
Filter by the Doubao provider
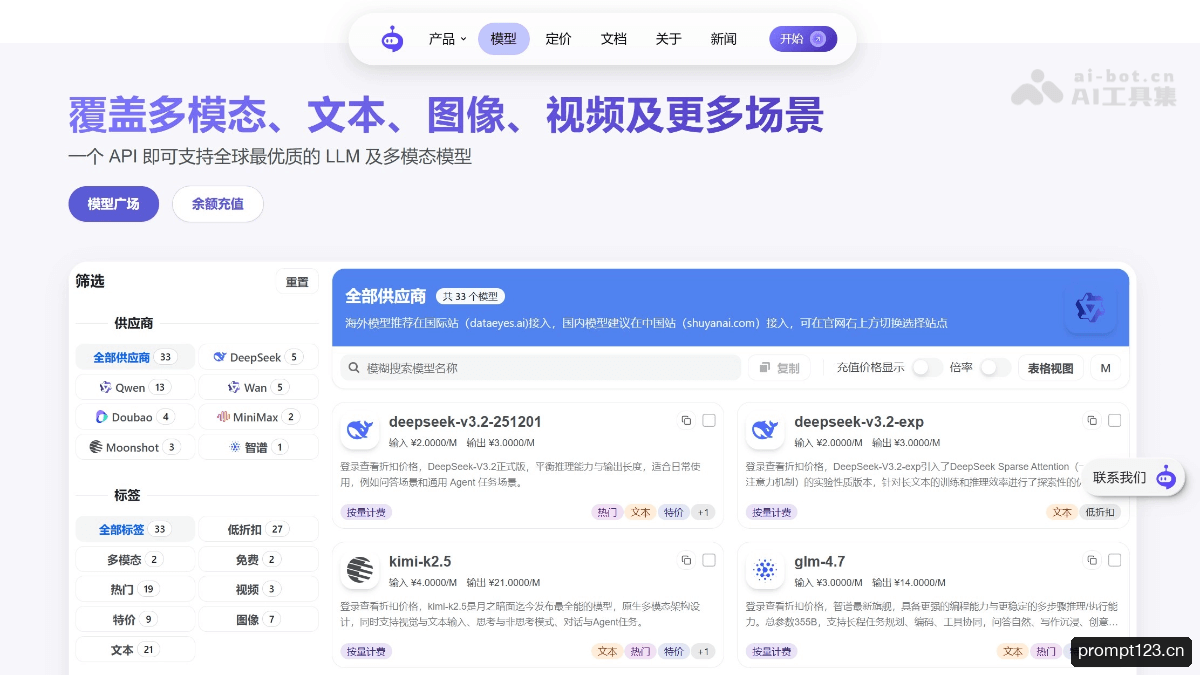135,417
